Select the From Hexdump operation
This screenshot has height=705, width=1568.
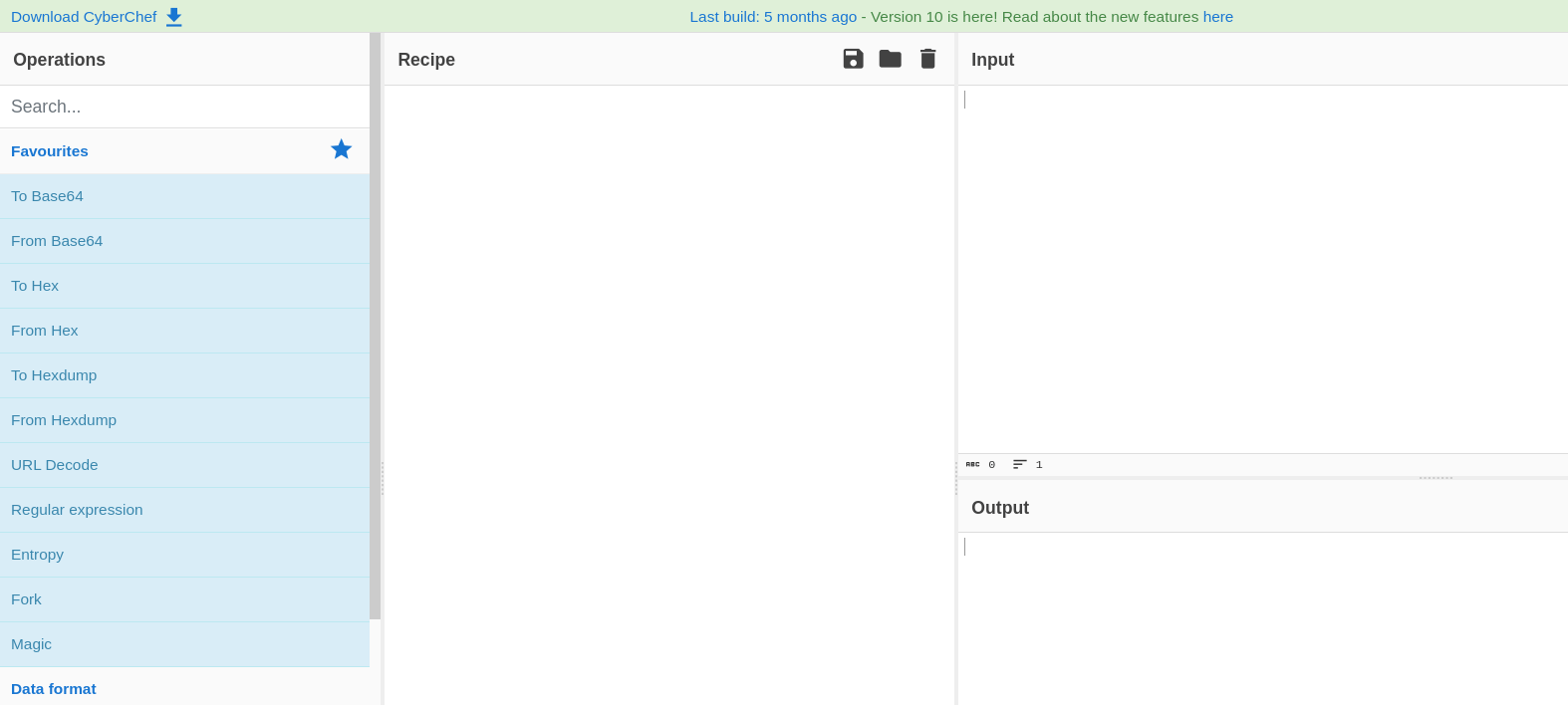tap(184, 420)
